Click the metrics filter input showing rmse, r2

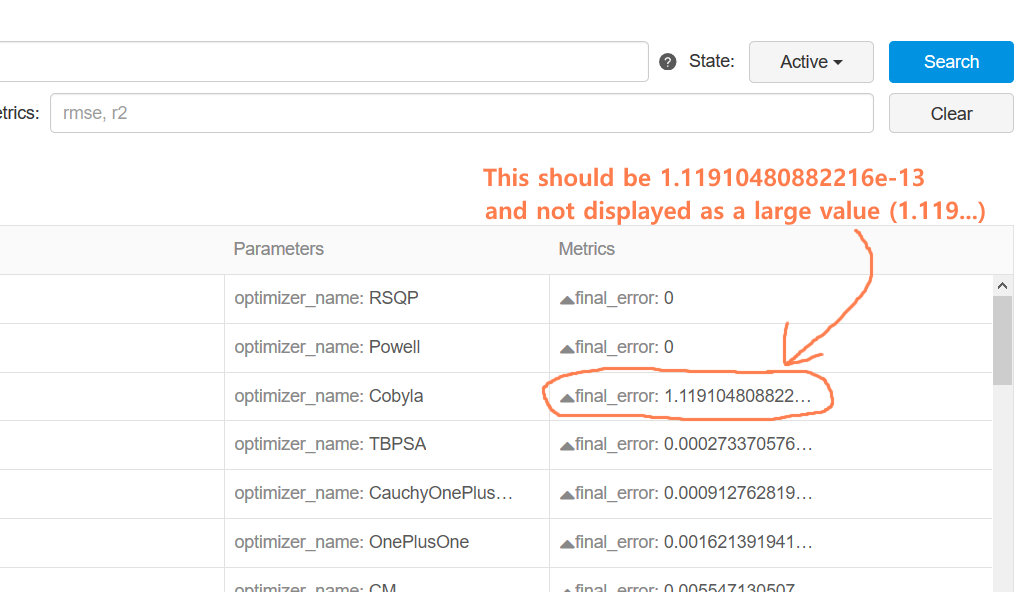[462, 112]
